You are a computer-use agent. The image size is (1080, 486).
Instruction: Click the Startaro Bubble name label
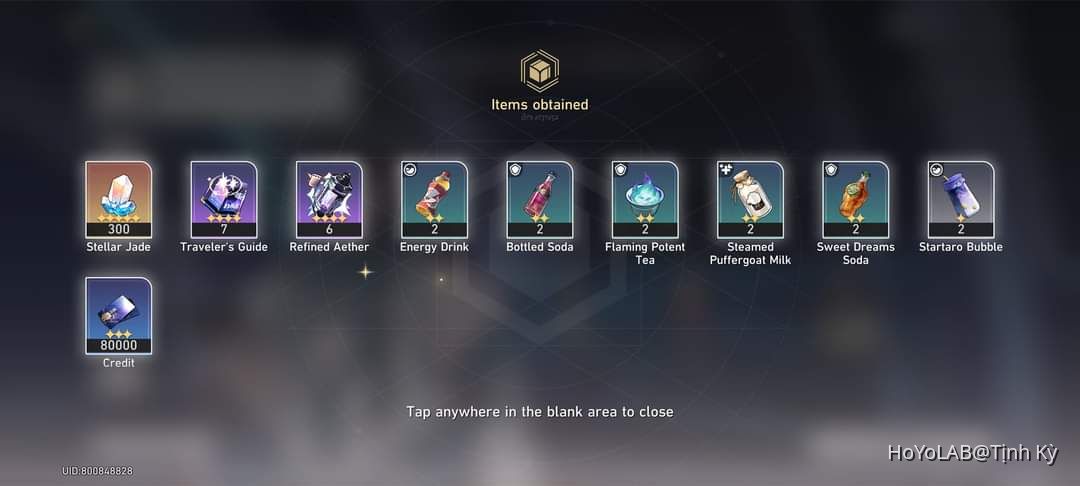tap(961, 246)
